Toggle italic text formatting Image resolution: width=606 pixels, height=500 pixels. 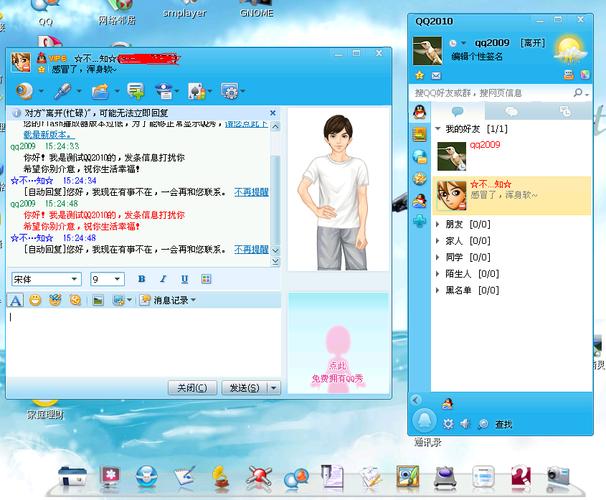tap(163, 279)
